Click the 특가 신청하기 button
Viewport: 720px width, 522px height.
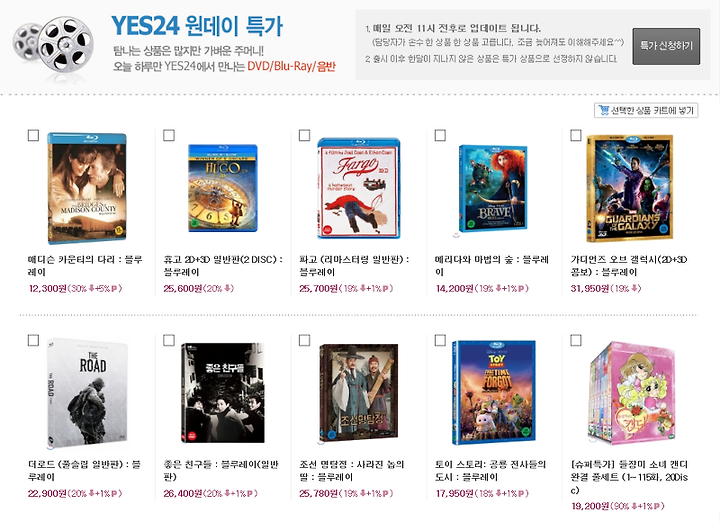point(666,46)
